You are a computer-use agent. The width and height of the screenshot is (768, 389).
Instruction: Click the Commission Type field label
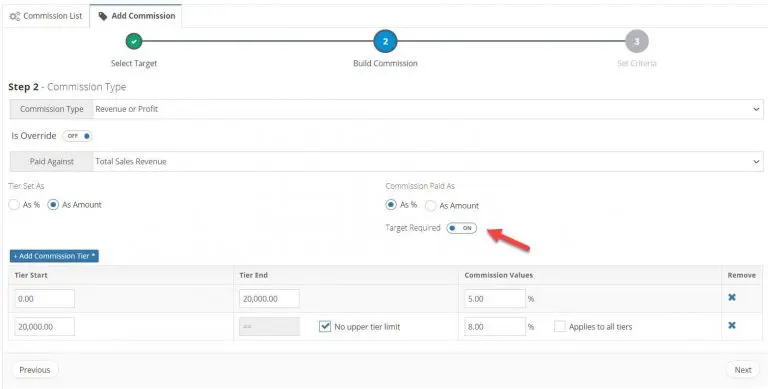(x=51, y=109)
